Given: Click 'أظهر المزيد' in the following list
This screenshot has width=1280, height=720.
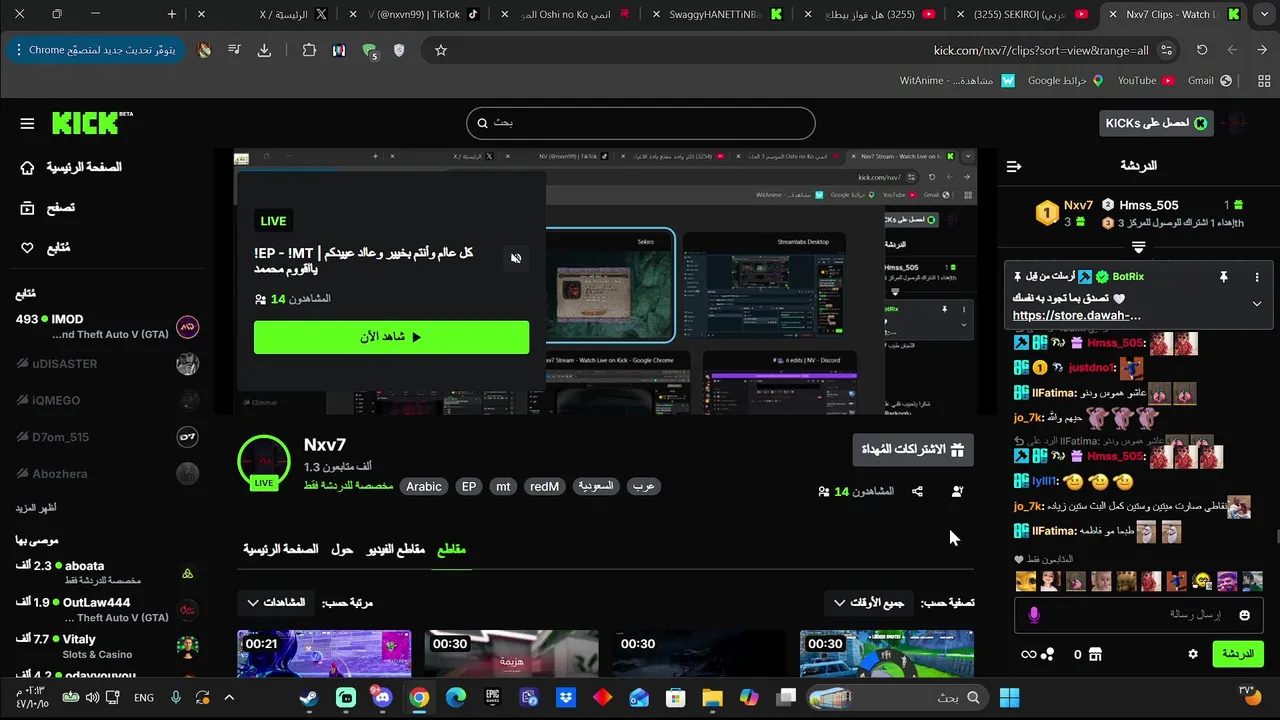Looking at the screenshot, I should [36, 508].
